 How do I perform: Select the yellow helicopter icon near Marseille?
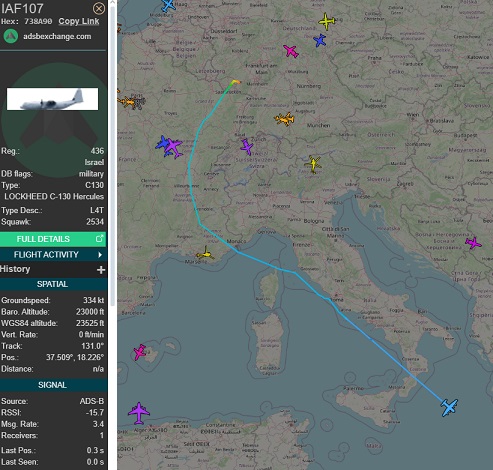coord(205,254)
